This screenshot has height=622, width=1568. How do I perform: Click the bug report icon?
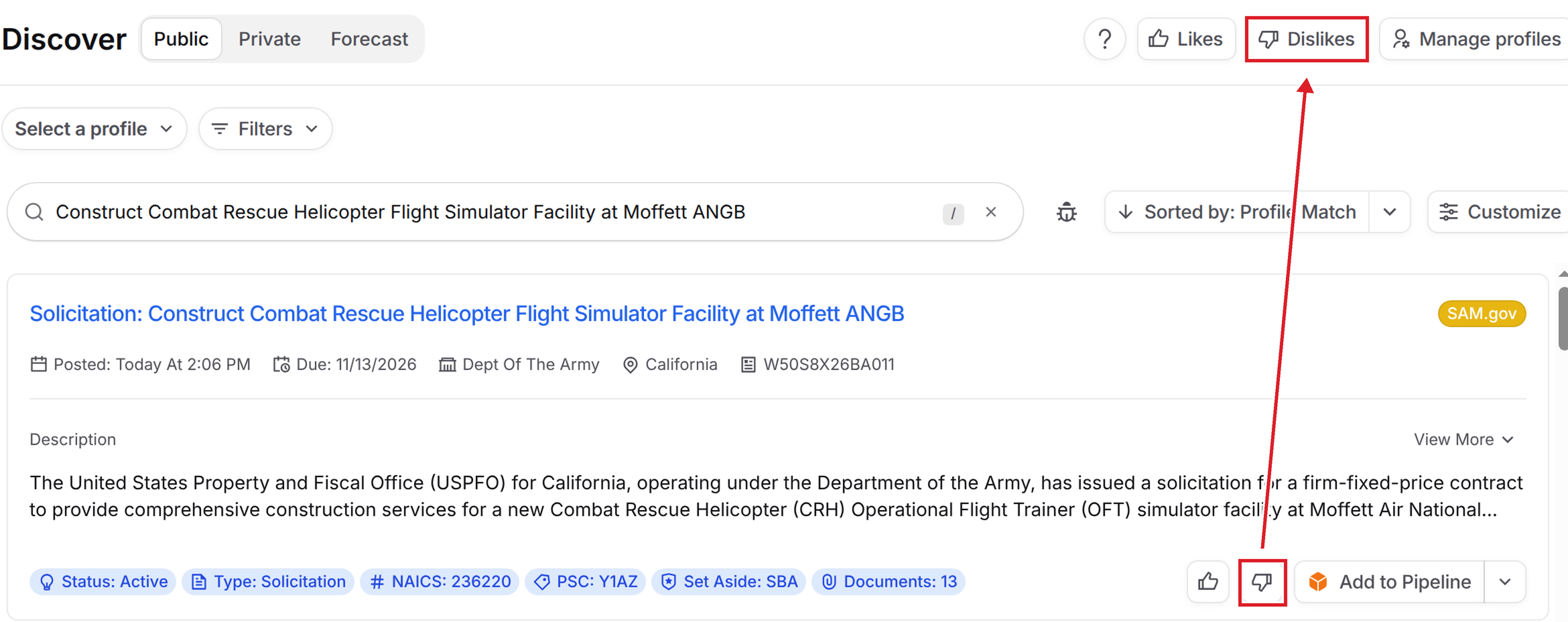coord(1066,212)
